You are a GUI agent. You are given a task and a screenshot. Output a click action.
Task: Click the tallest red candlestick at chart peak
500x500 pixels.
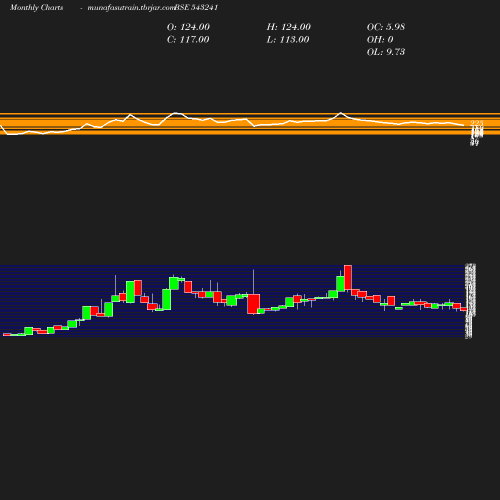tap(348, 277)
